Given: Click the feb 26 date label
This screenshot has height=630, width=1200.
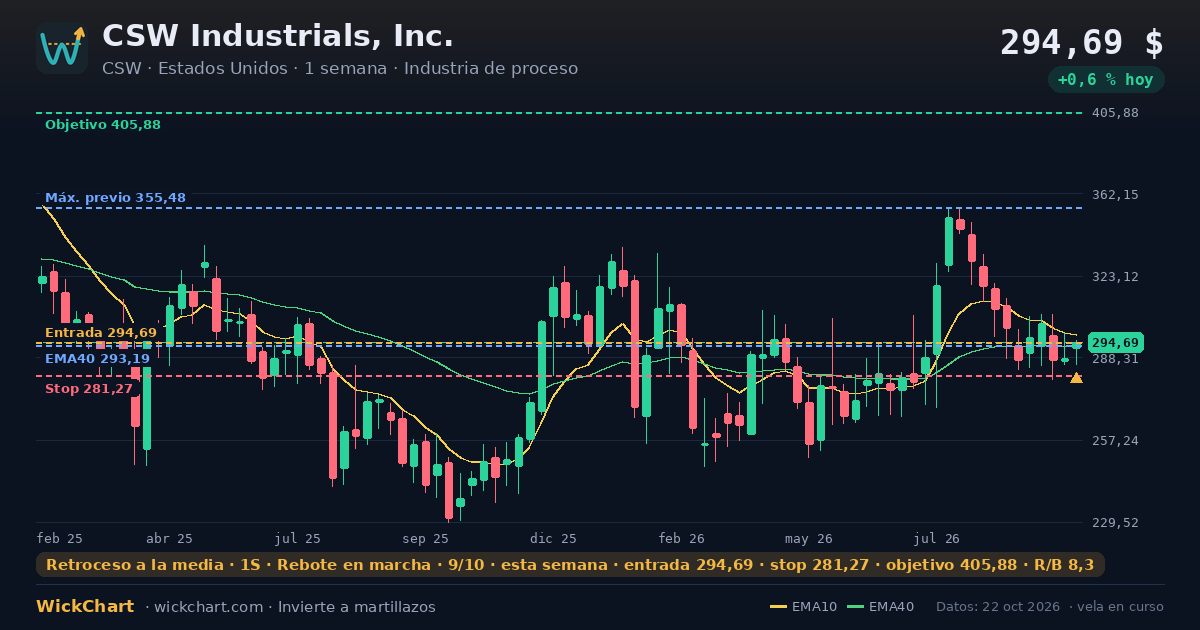Looking at the screenshot, I should click(x=682, y=539).
